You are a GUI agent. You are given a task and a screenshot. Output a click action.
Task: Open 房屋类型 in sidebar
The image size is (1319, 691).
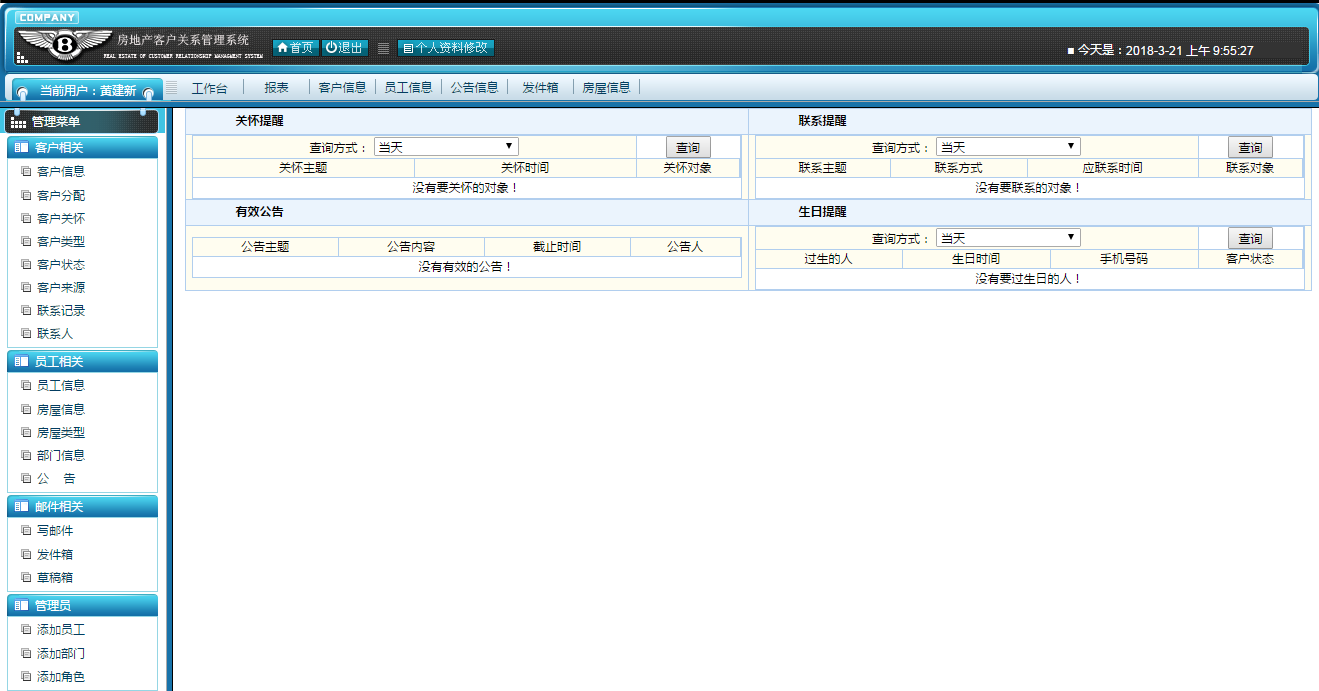coord(61,433)
